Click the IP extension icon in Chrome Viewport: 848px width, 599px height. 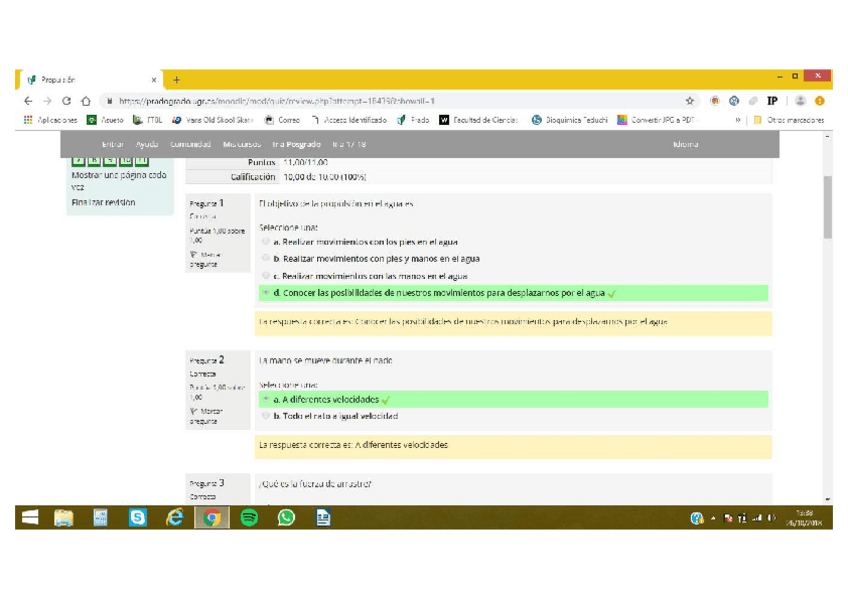pyautogui.click(x=772, y=101)
